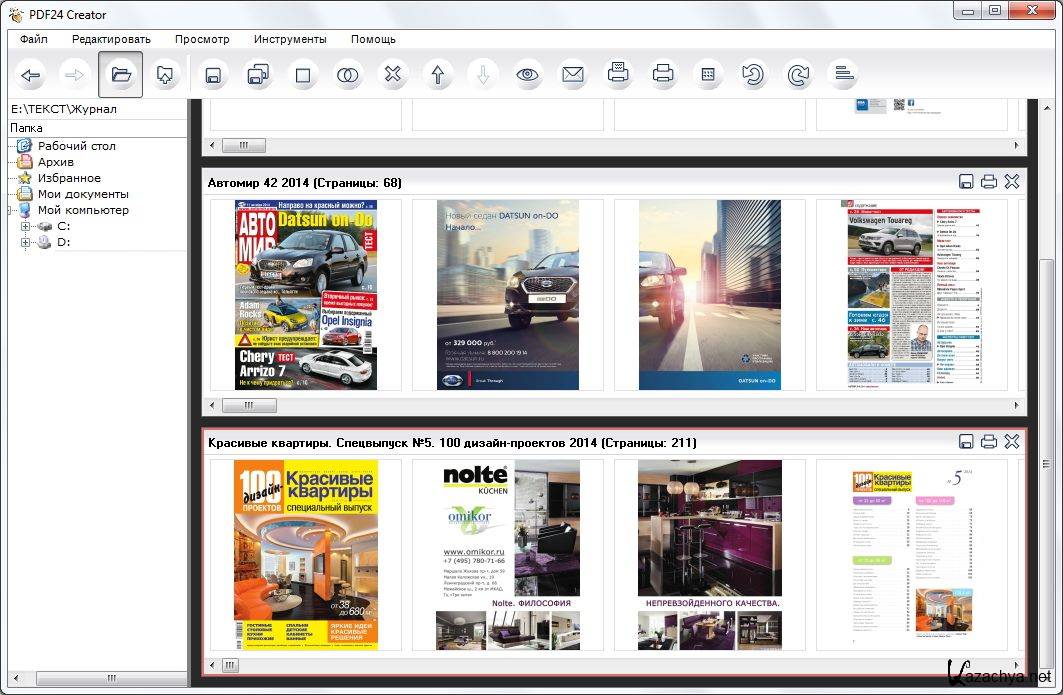The width and height of the screenshot is (1063, 695).
Task: Click the merge overlapping circles icon
Action: point(347,75)
